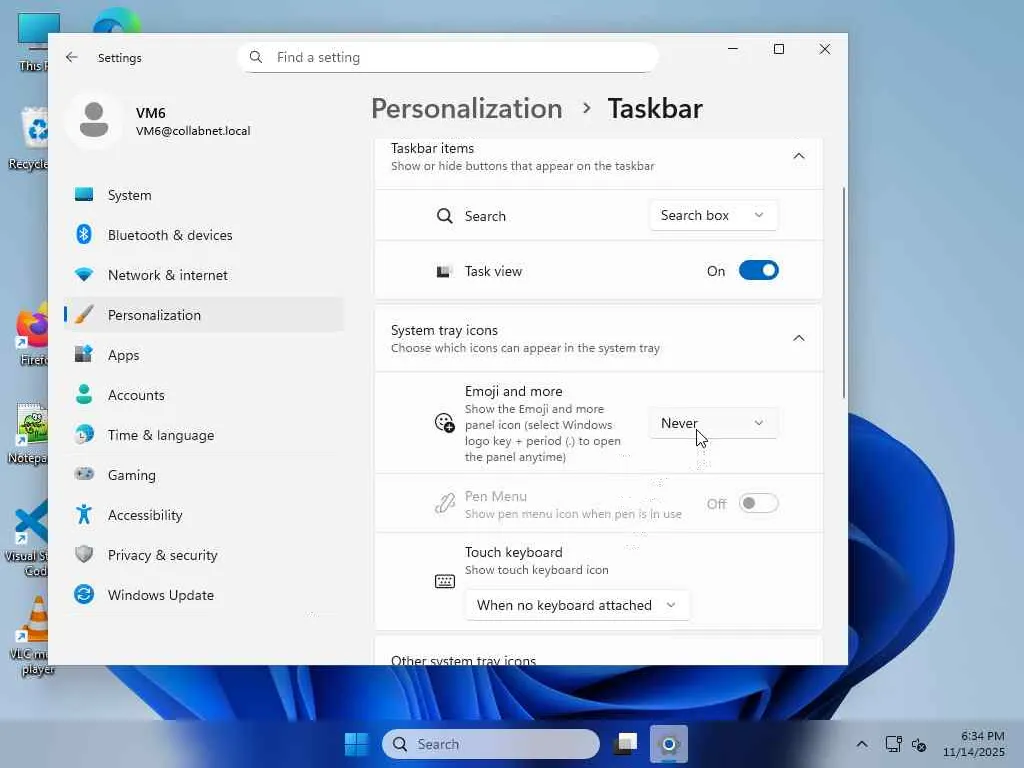
Task: Collapse the System tray icons section
Action: tap(799, 338)
